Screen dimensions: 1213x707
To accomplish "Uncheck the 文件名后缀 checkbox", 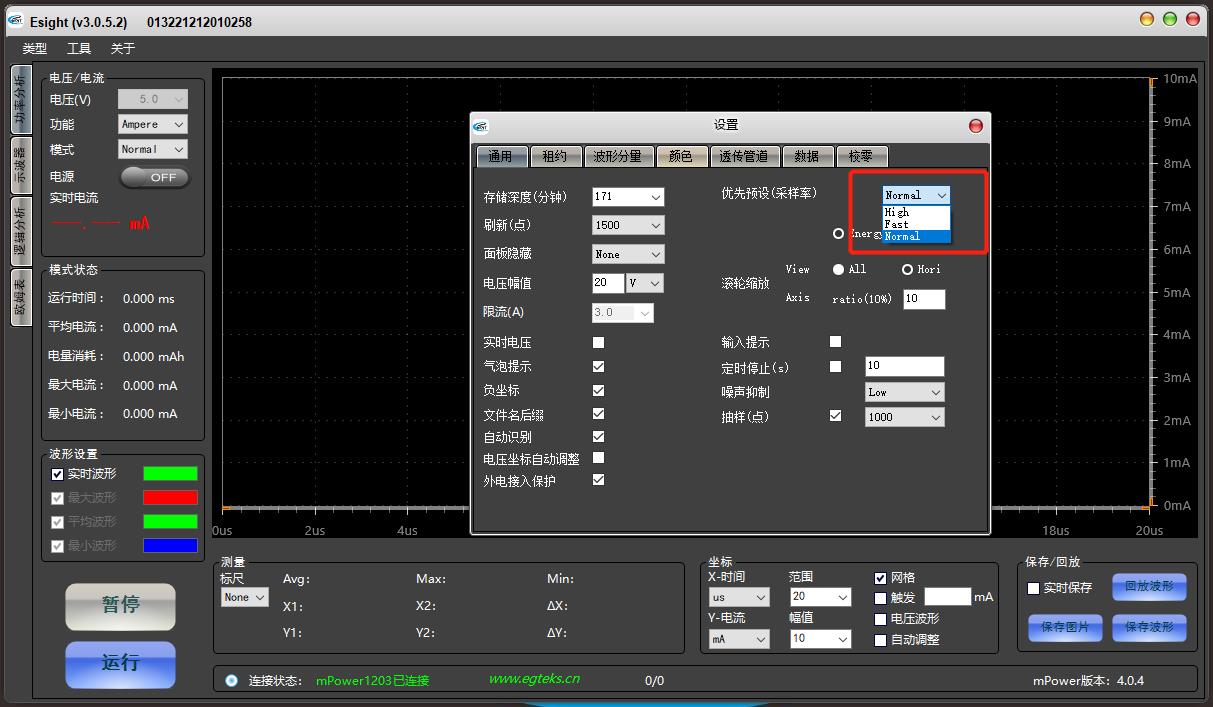I will tap(598, 413).
